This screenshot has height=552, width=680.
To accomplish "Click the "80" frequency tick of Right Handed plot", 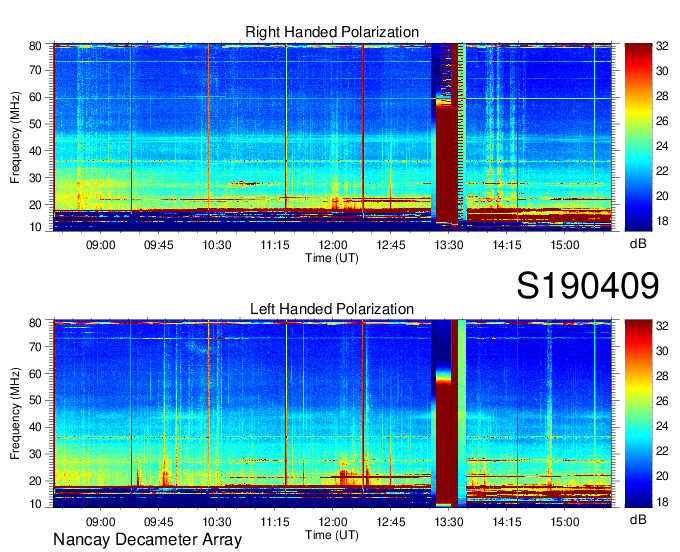I will coord(35,46).
